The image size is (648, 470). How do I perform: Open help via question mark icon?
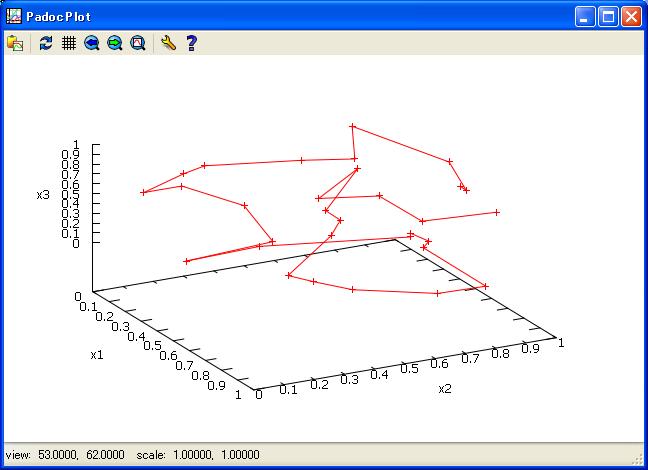(x=191, y=43)
